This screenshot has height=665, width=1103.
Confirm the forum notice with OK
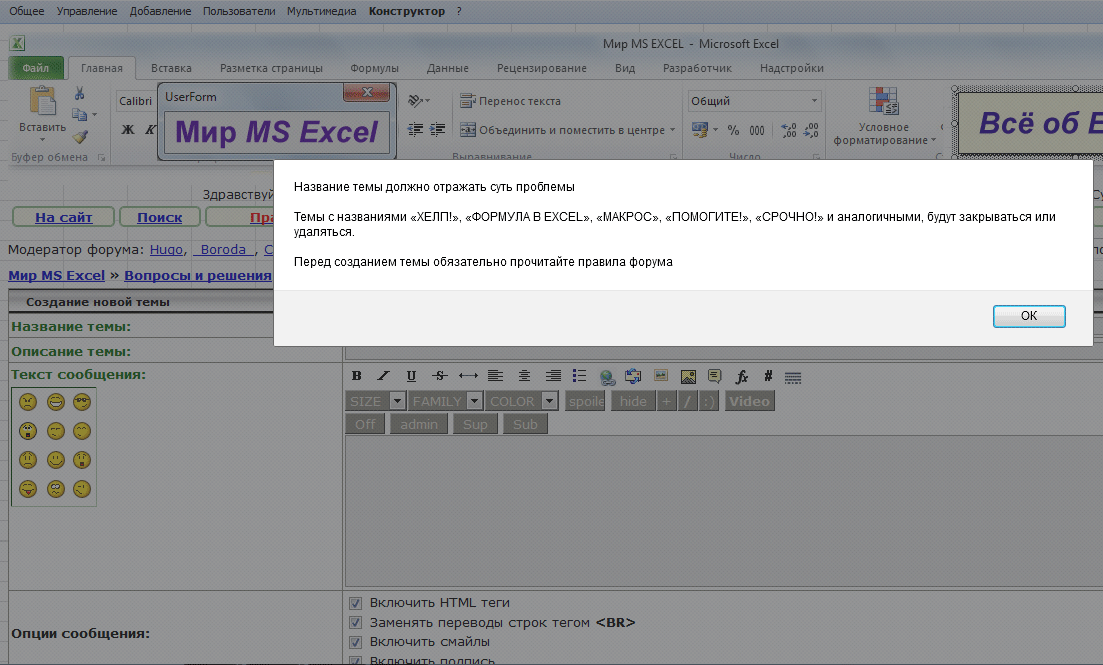[1028, 316]
